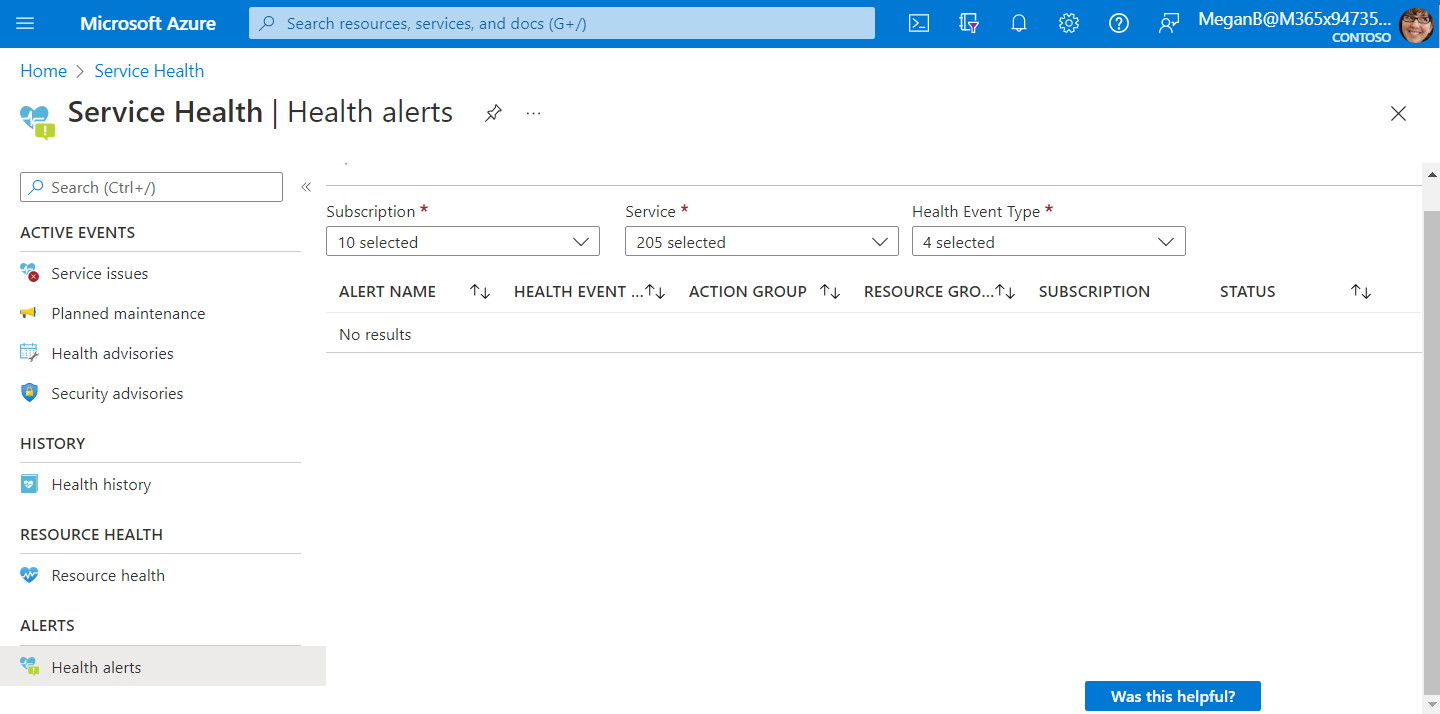Open the more options ellipsis by title
1440x714 pixels.
click(533, 113)
